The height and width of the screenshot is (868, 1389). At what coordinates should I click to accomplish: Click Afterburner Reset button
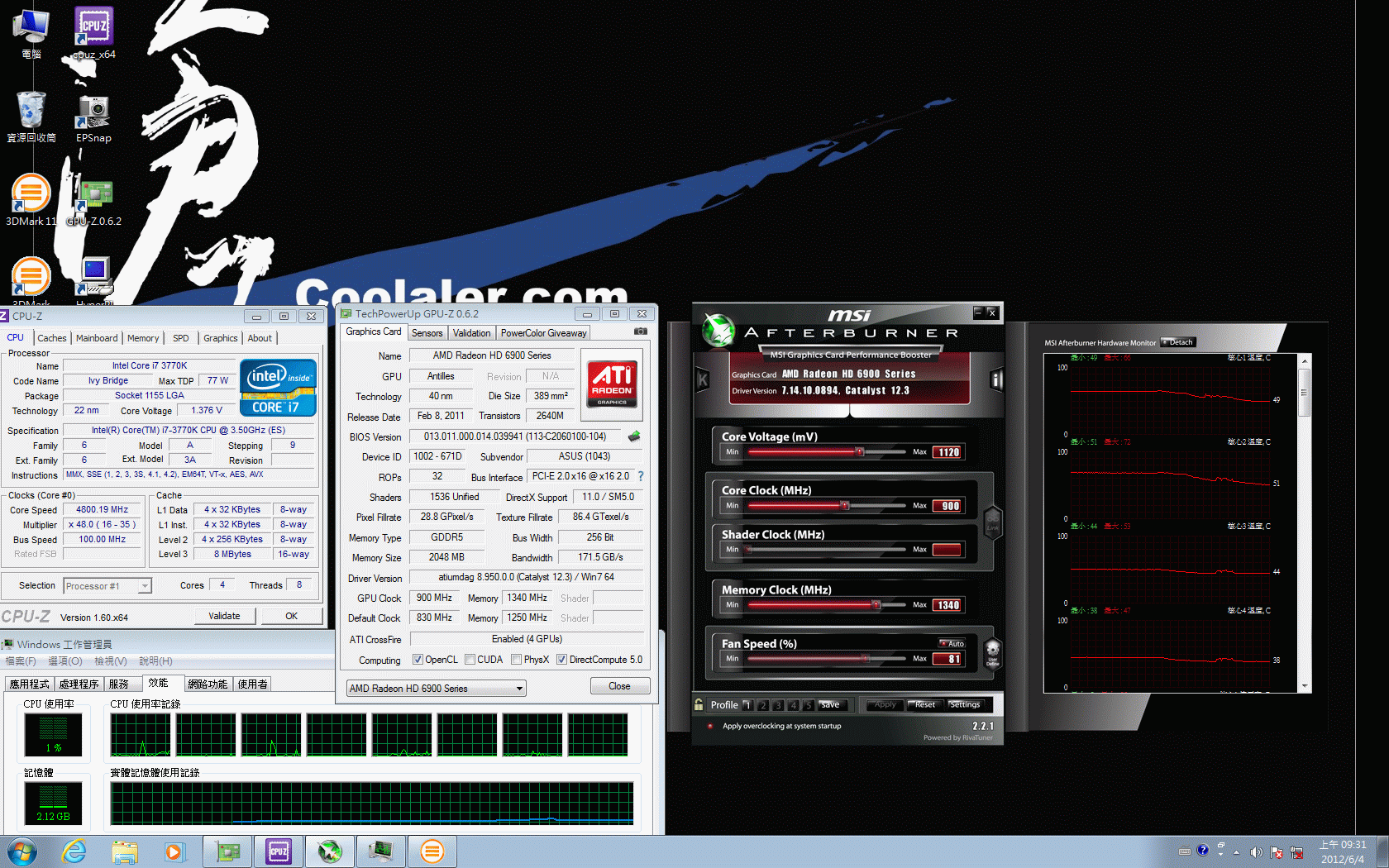coord(924,704)
